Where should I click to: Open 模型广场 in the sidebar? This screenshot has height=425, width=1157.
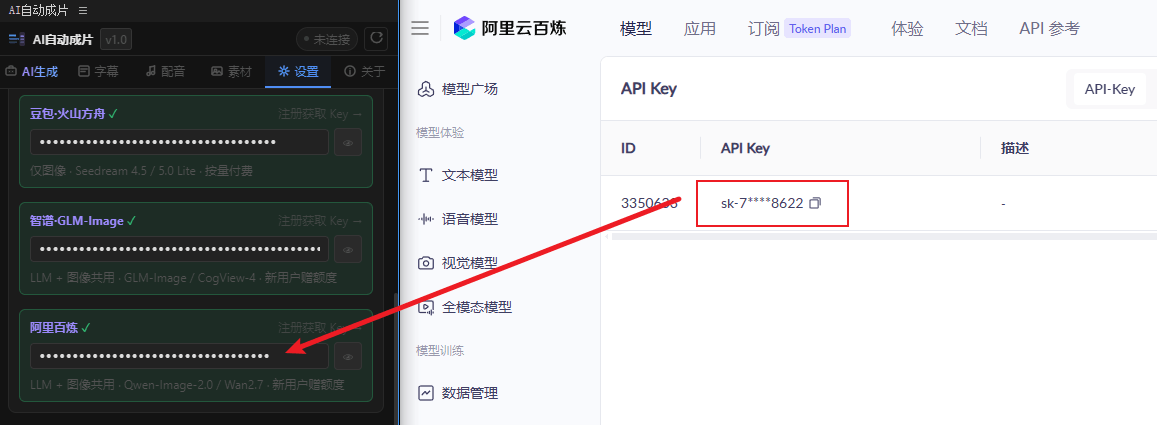coord(470,89)
